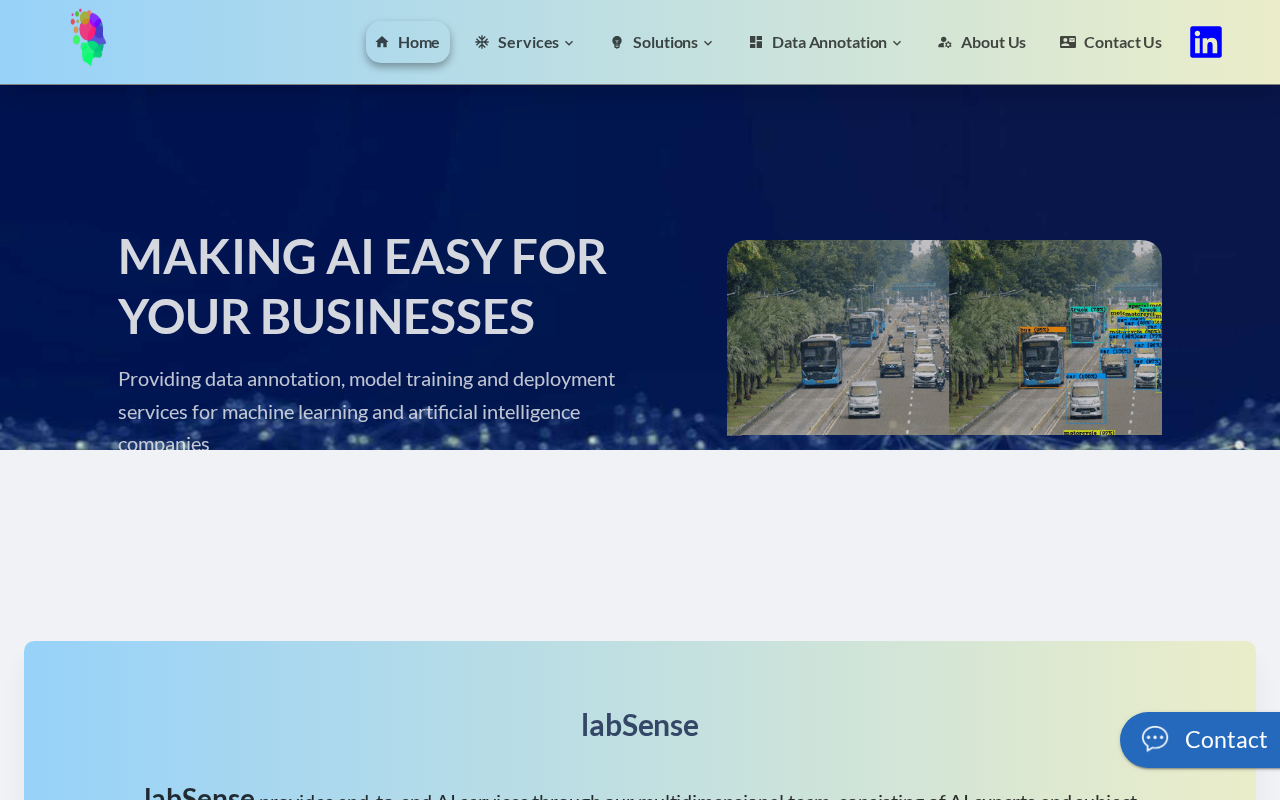Screen dimensions: 1280x800
Task: Click the lightbulb Solutions icon
Action: point(617,42)
